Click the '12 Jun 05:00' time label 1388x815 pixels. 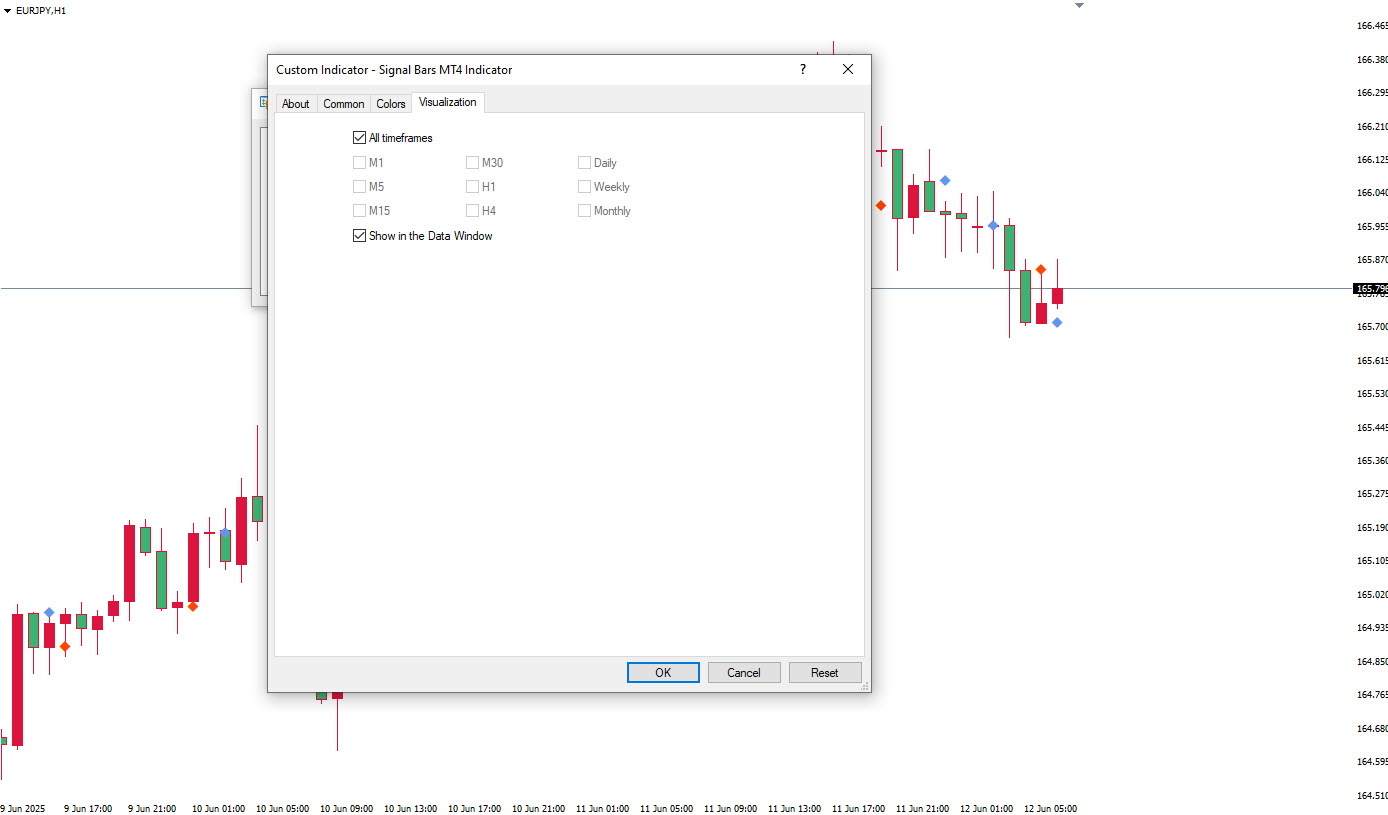pos(1050,808)
